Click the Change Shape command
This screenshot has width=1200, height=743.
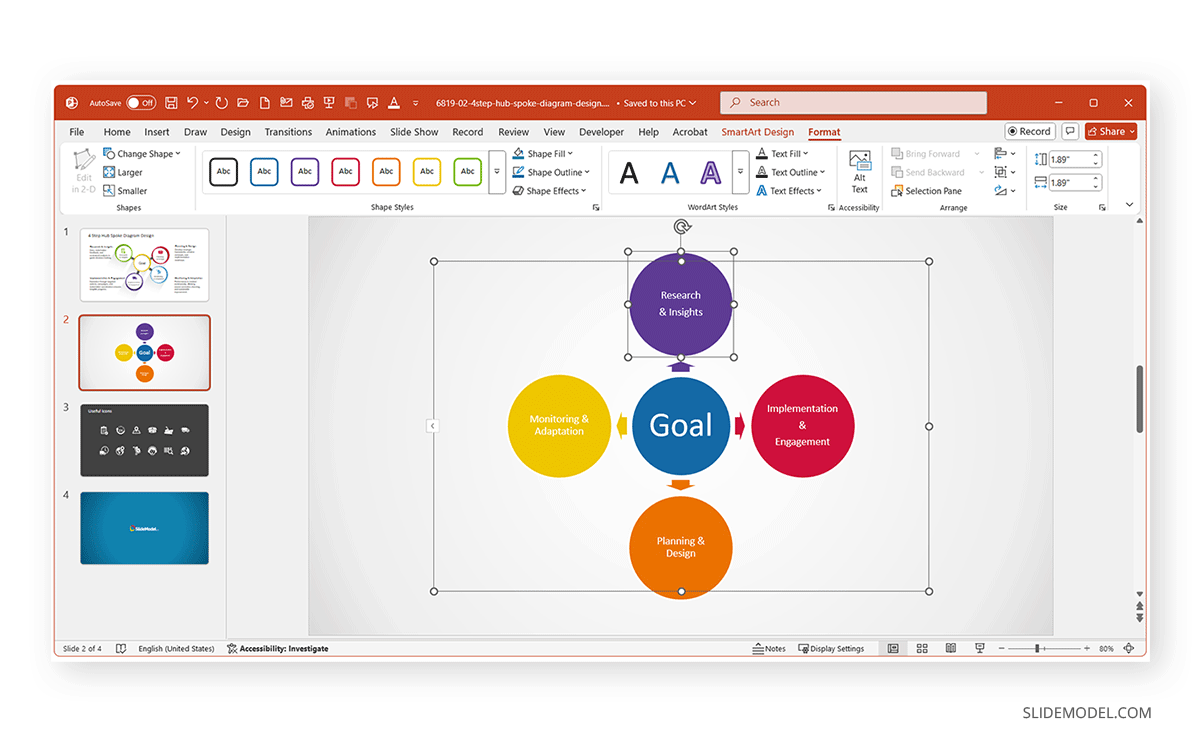coord(143,153)
